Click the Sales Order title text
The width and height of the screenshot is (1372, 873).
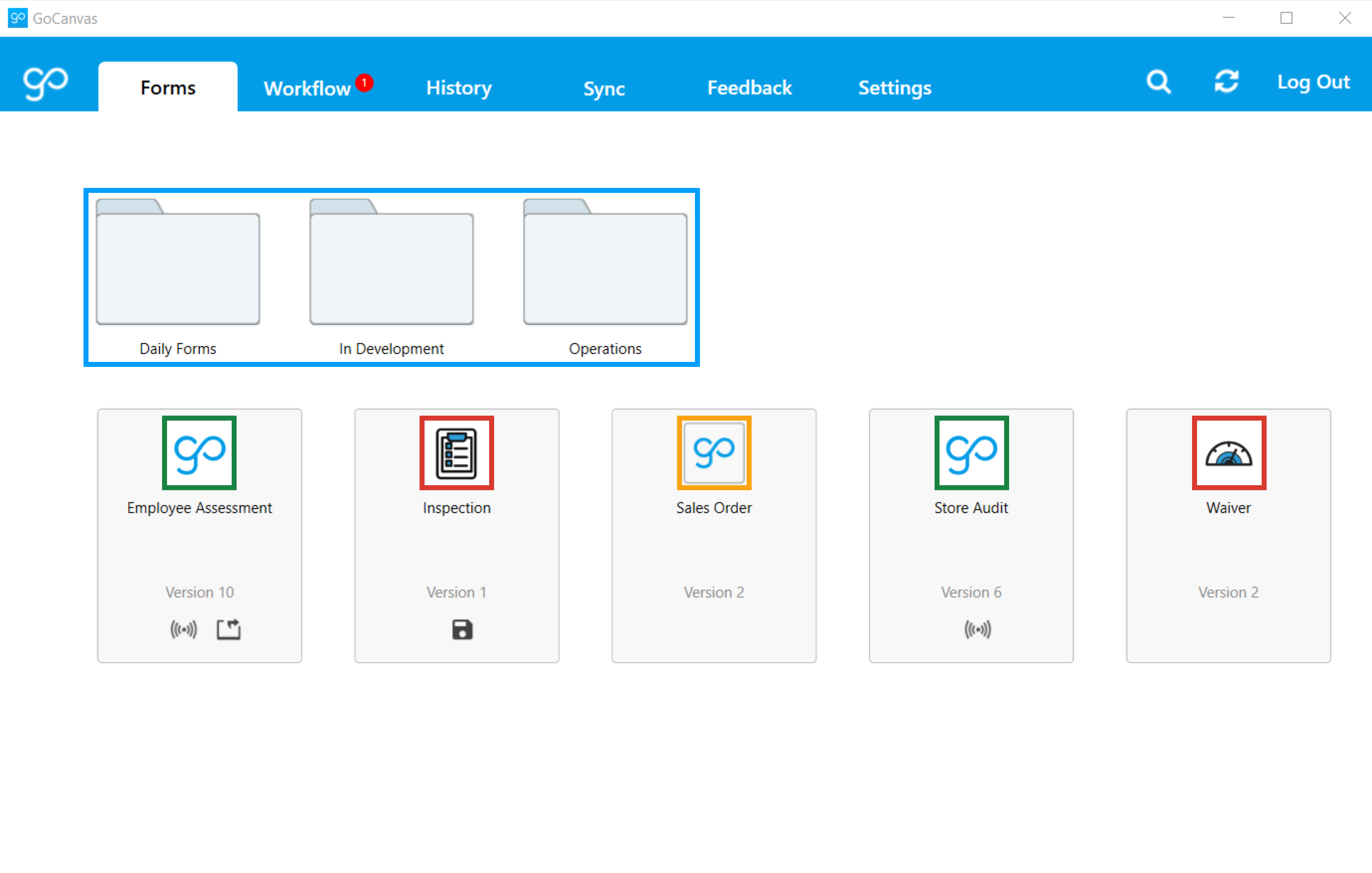pos(714,508)
